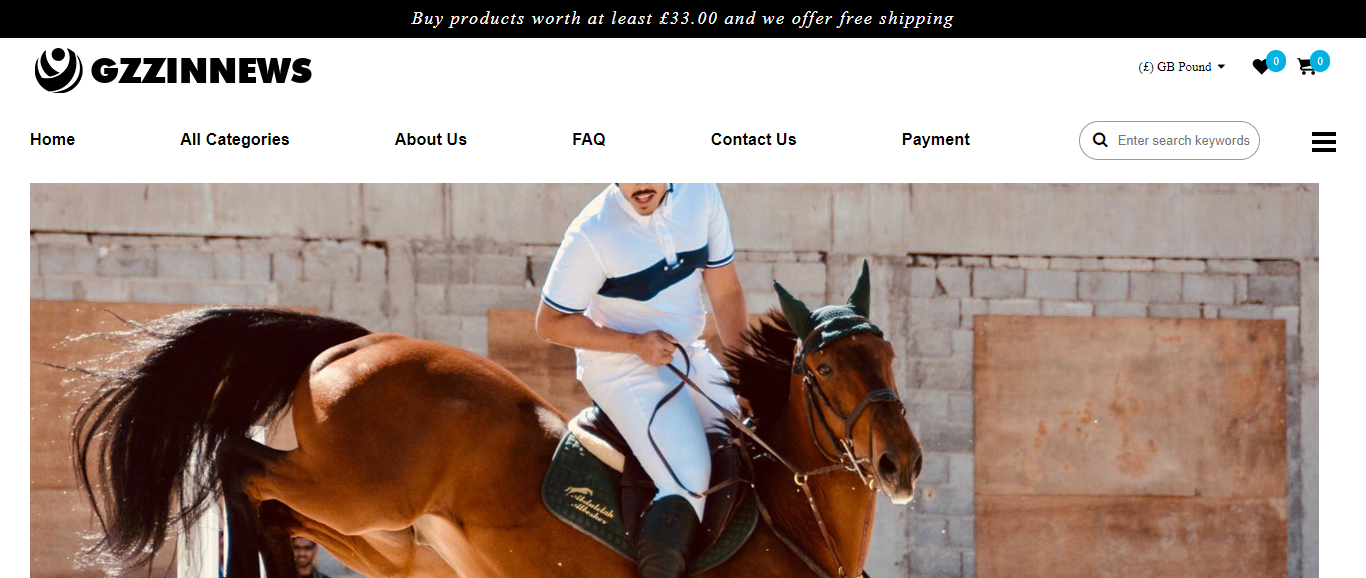
Task: Click the search magnifier icon
Action: (x=1100, y=140)
